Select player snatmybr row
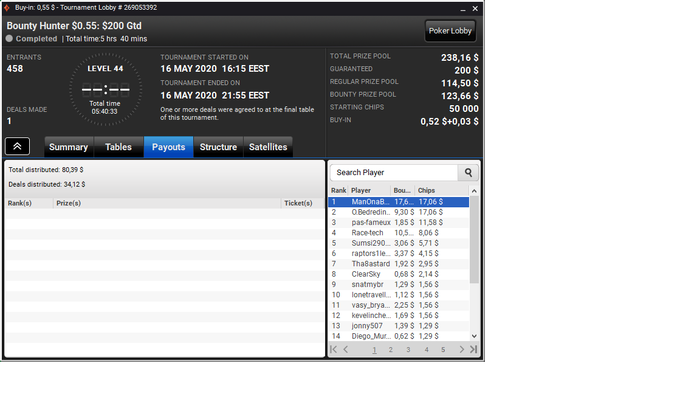Screen dimensions: 700x394 click(x=399, y=284)
